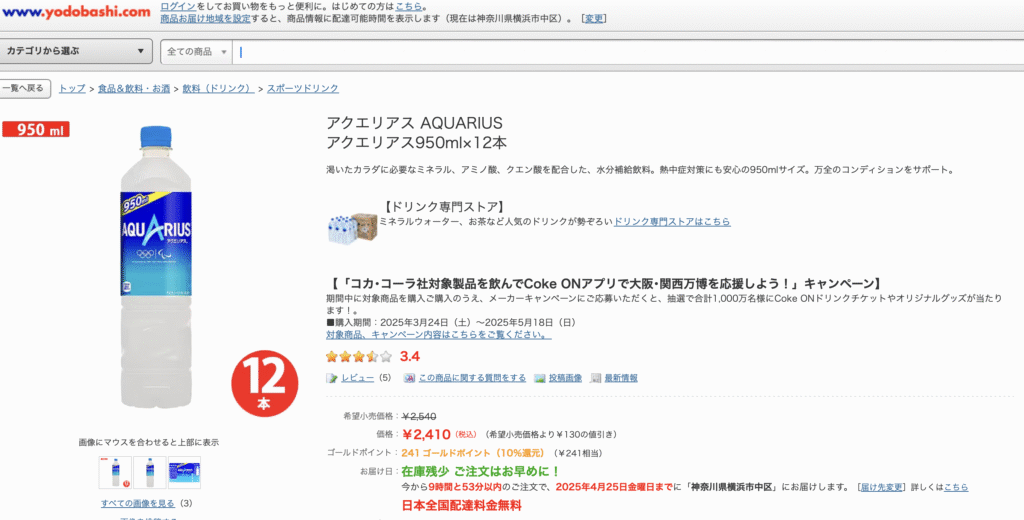The image size is (1024, 520).
Task: Click the product title アクエリアス950ml×12本
Action: click(x=416, y=142)
